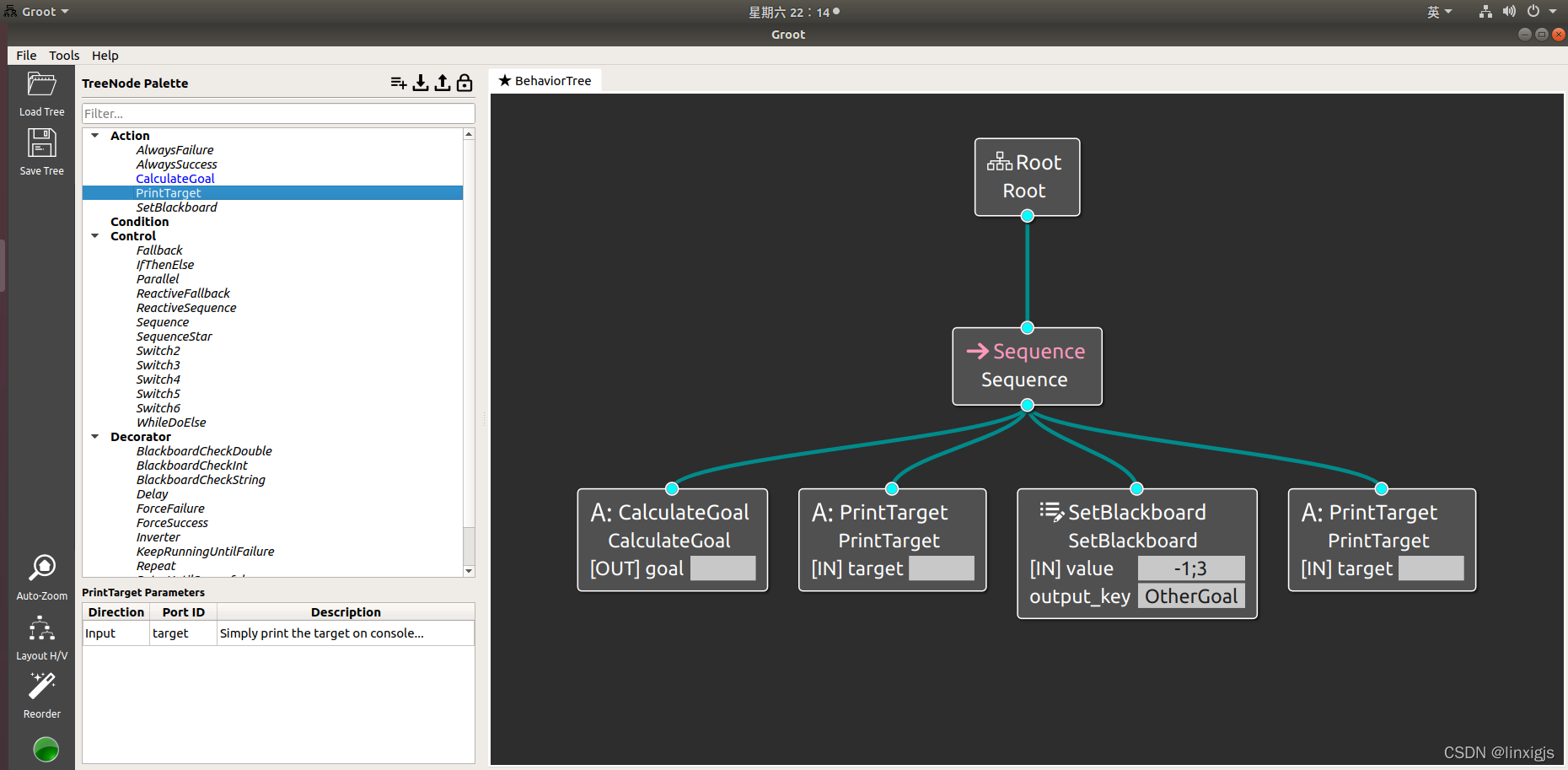Open a behavior tree with Load Tree

click(x=40, y=90)
